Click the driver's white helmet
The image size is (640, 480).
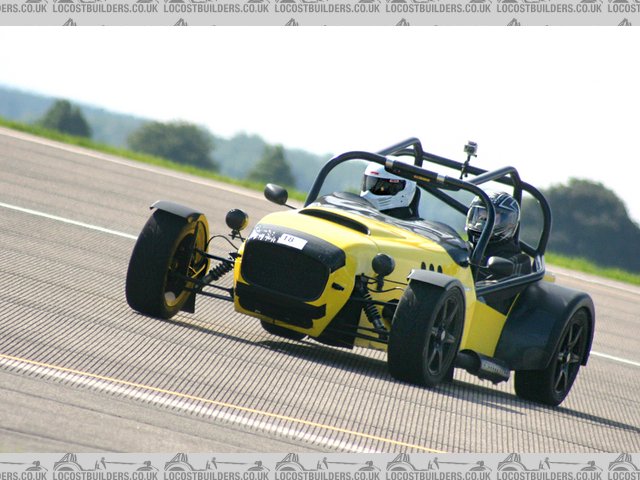387,187
